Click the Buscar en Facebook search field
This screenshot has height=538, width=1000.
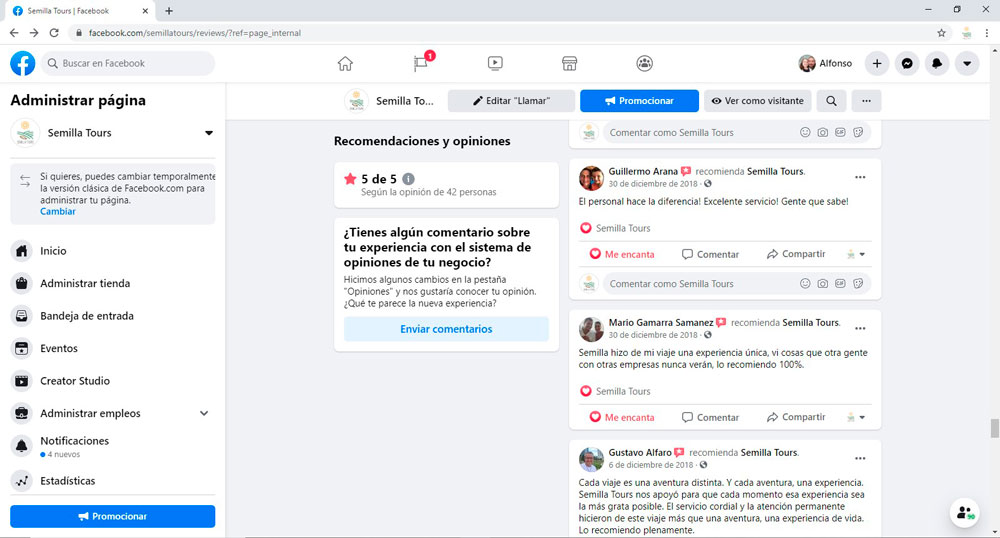pos(128,63)
